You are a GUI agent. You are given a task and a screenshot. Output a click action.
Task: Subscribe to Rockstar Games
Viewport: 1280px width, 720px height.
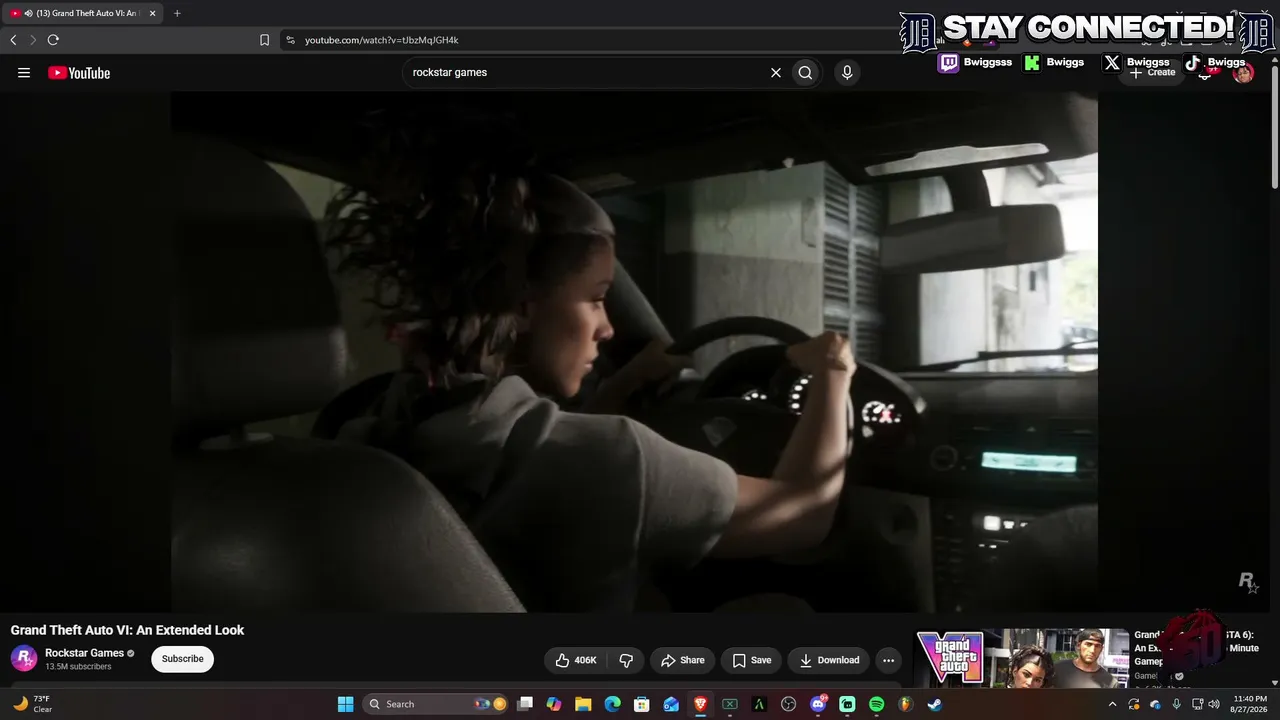tap(183, 659)
